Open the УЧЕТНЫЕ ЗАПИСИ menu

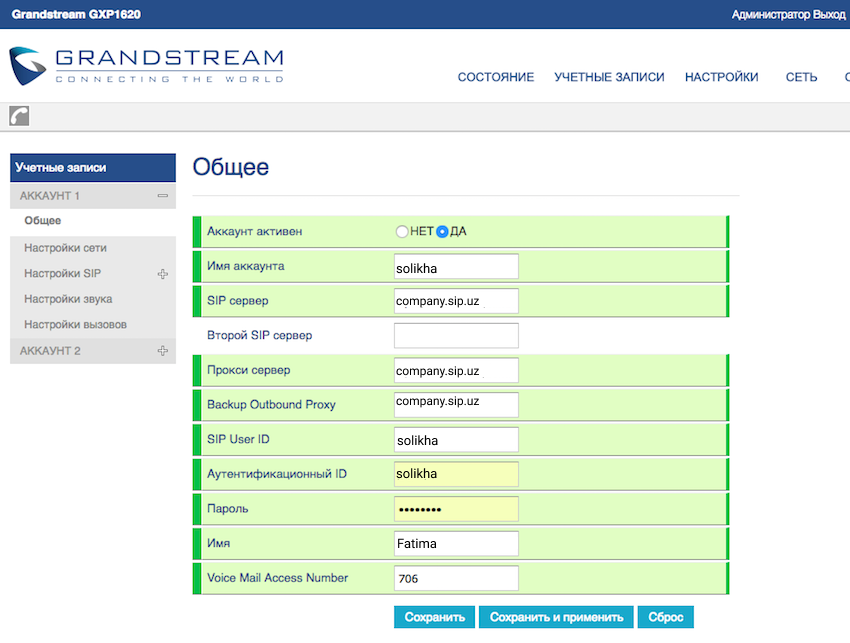[x=609, y=77]
